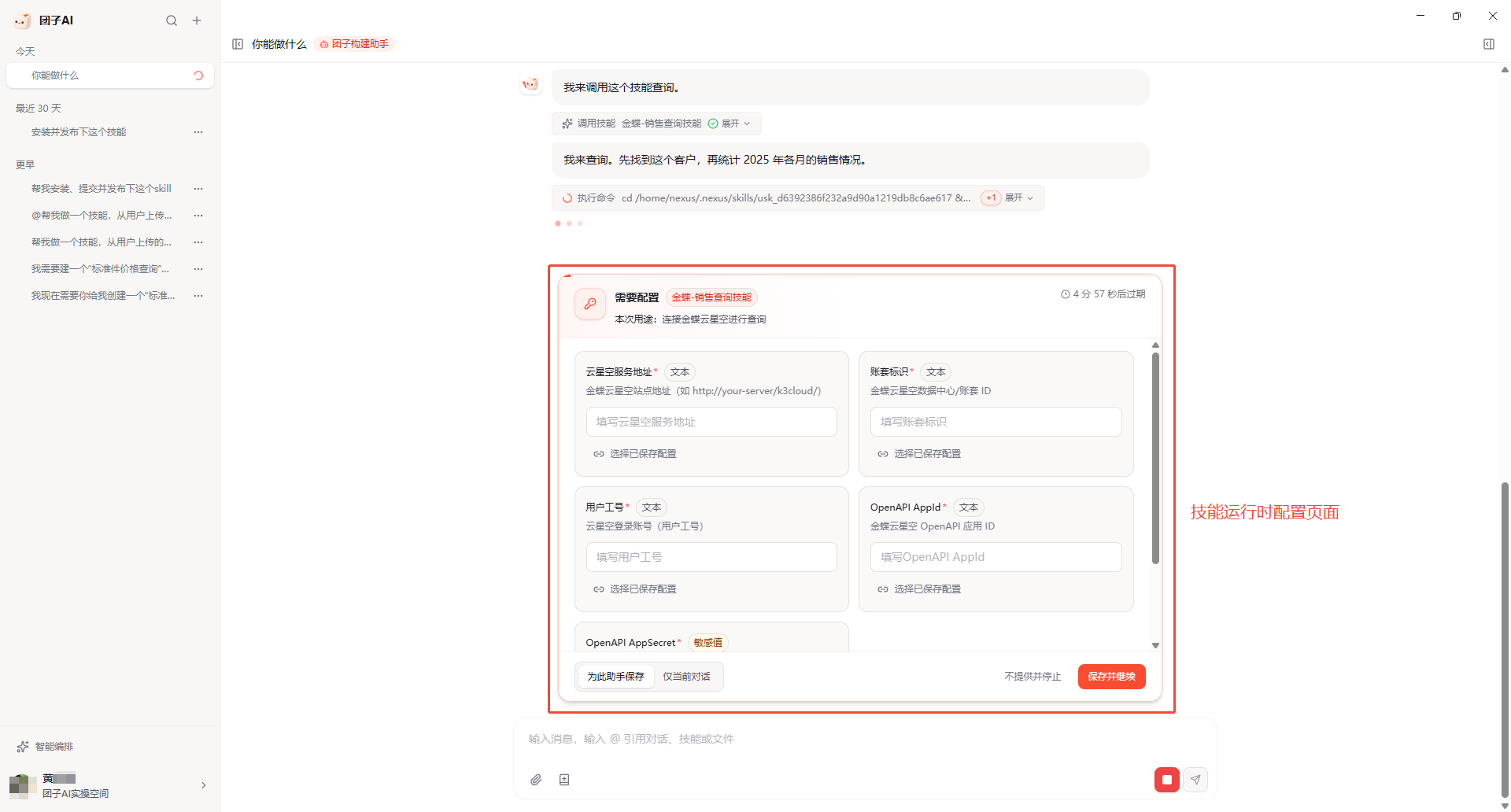The image size is (1511, 812).
Task: Focus the 填写用户工号 input field
Action: coord(711,557)
